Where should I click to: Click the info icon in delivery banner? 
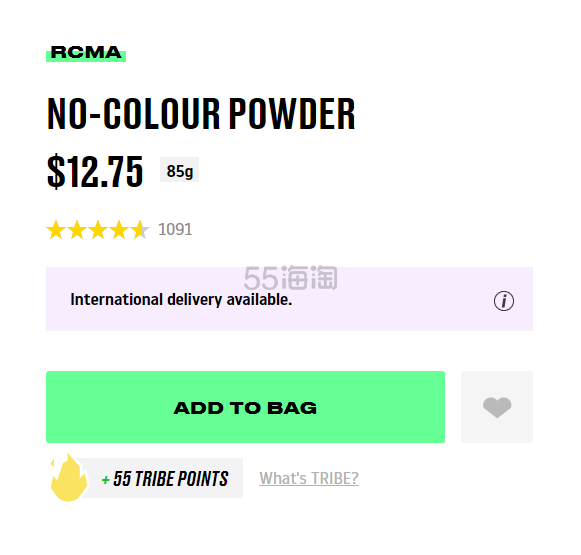tap(504, 301)
